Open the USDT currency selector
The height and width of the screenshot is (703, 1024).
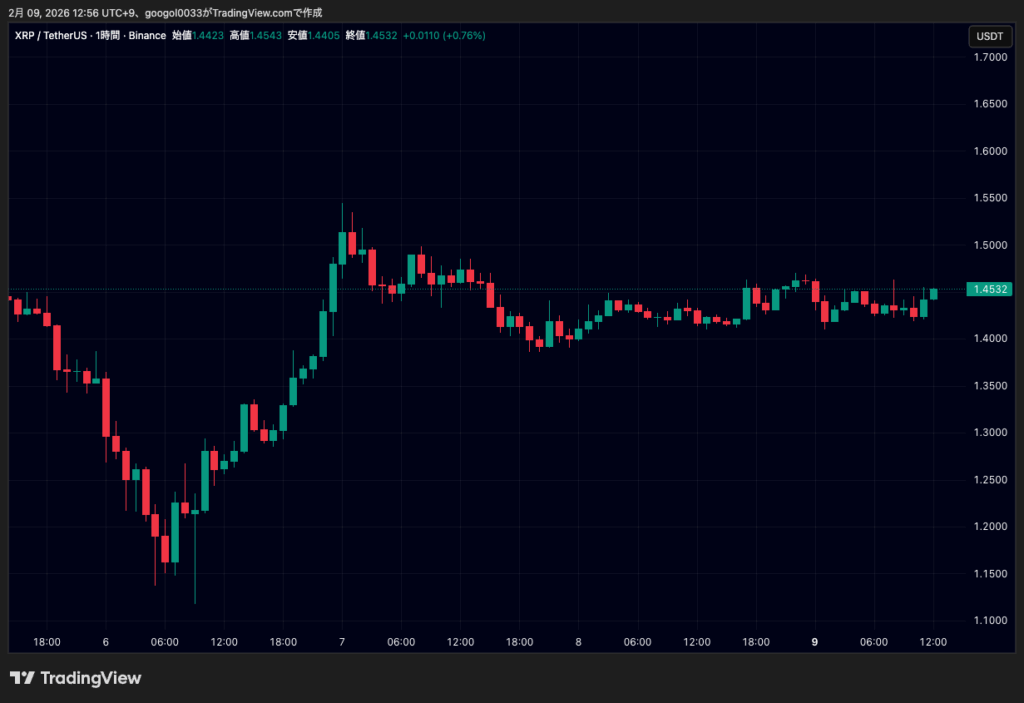(990, 36)
